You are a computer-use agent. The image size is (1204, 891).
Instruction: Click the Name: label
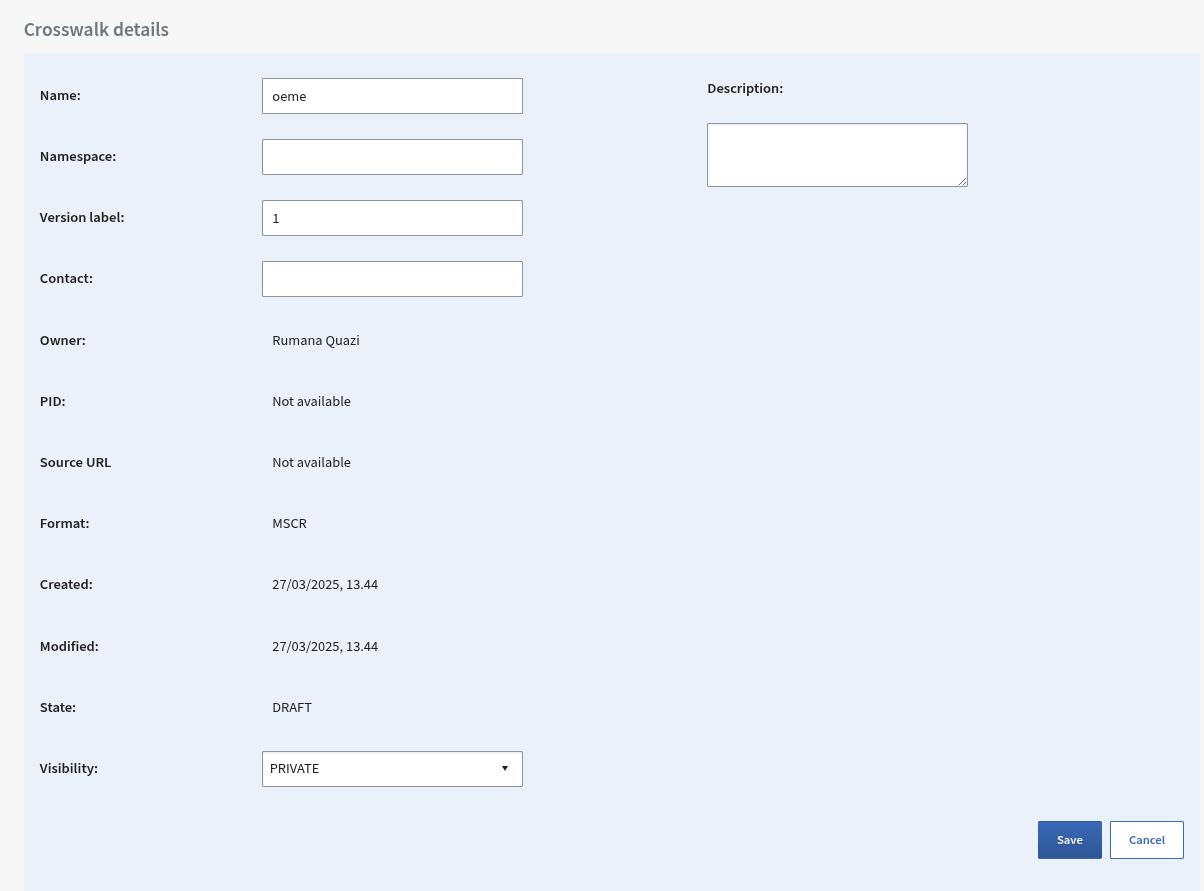pyautogui.click(x=60, y=95)
